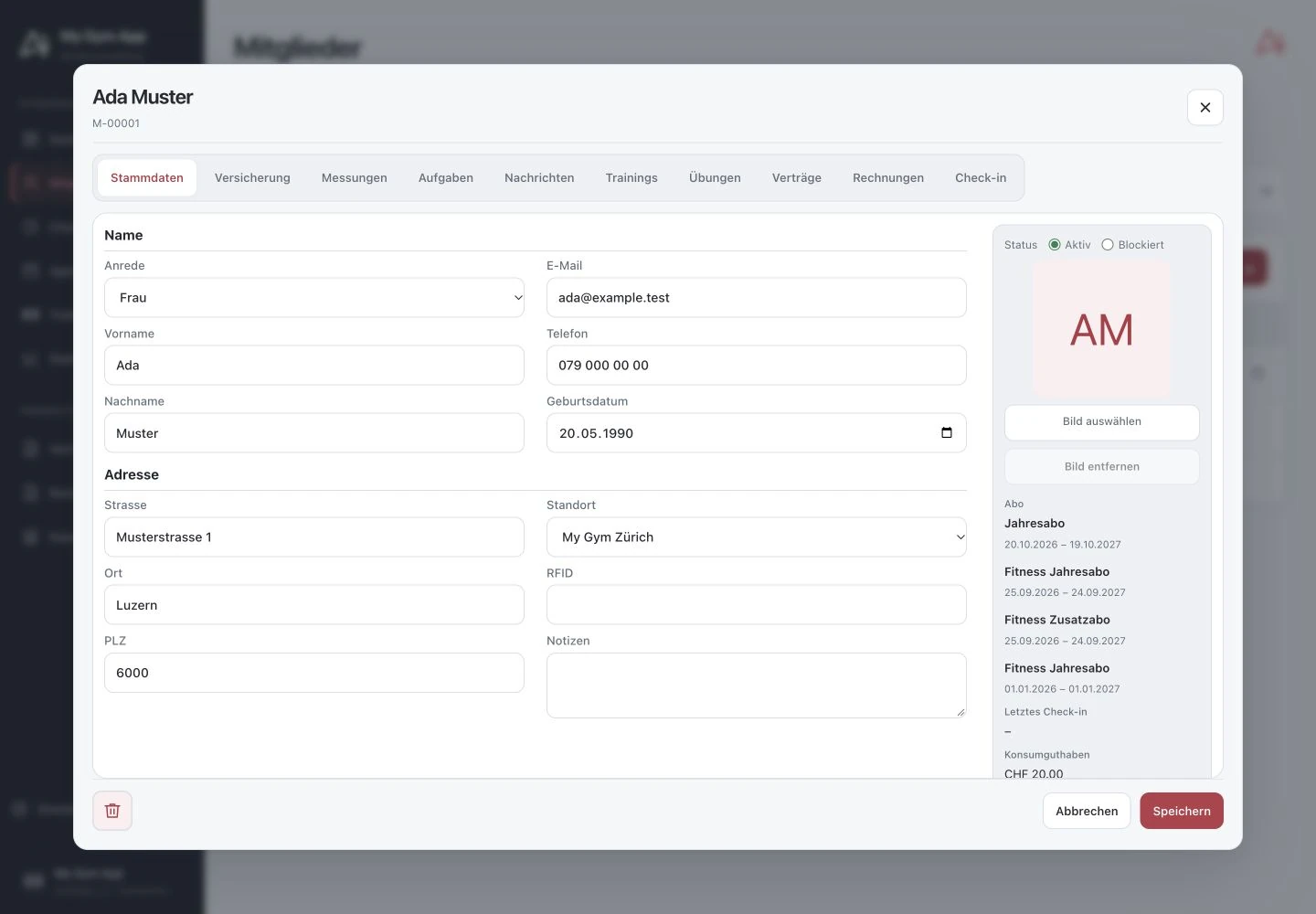This screenshot has width=1316, height=914.
Task: Select the Jahresabo subscription entry
Action: pyautogui.click(x=1035, y=524)
